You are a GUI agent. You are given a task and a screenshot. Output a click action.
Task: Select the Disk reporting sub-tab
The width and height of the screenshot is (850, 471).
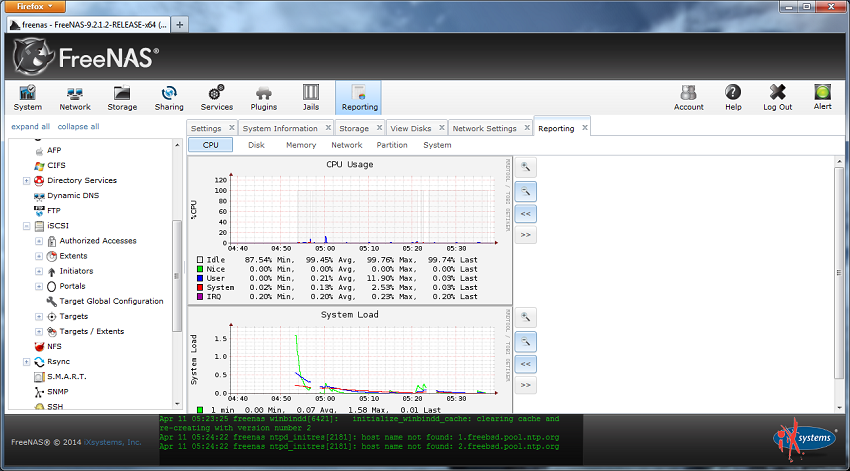[x=256, y=145]
